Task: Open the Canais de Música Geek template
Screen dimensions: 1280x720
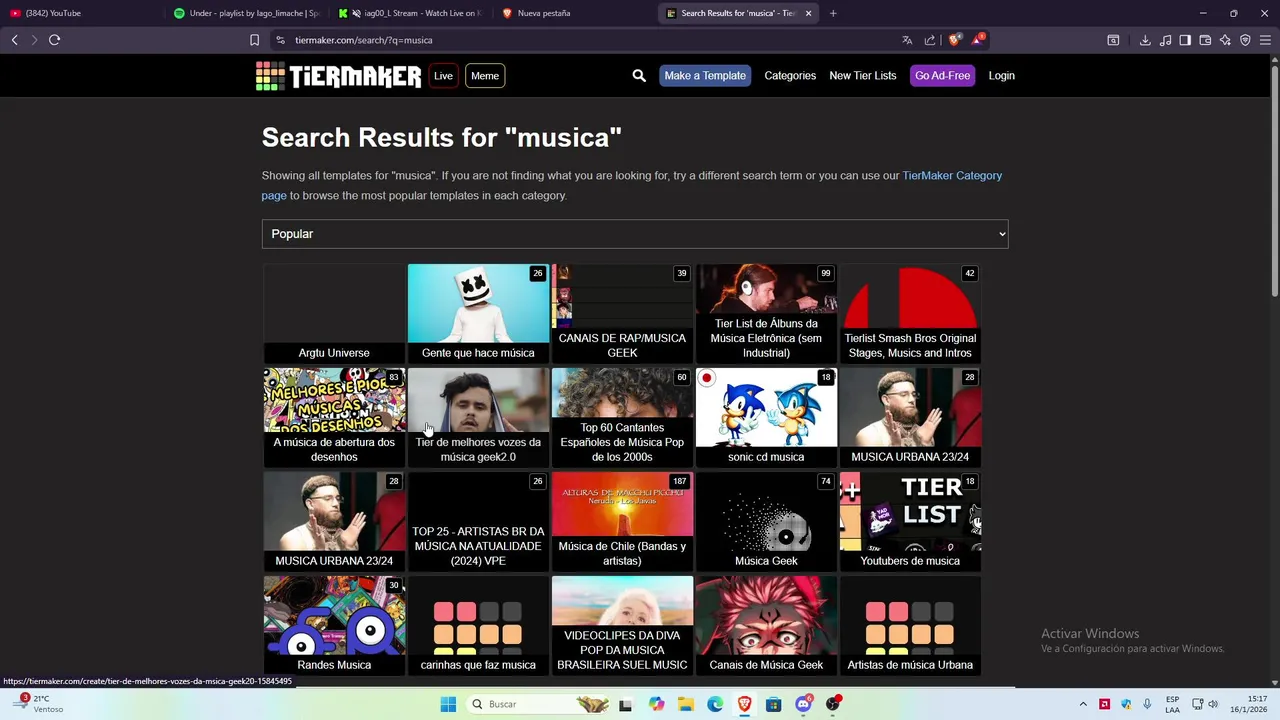Action: (766, 625)
